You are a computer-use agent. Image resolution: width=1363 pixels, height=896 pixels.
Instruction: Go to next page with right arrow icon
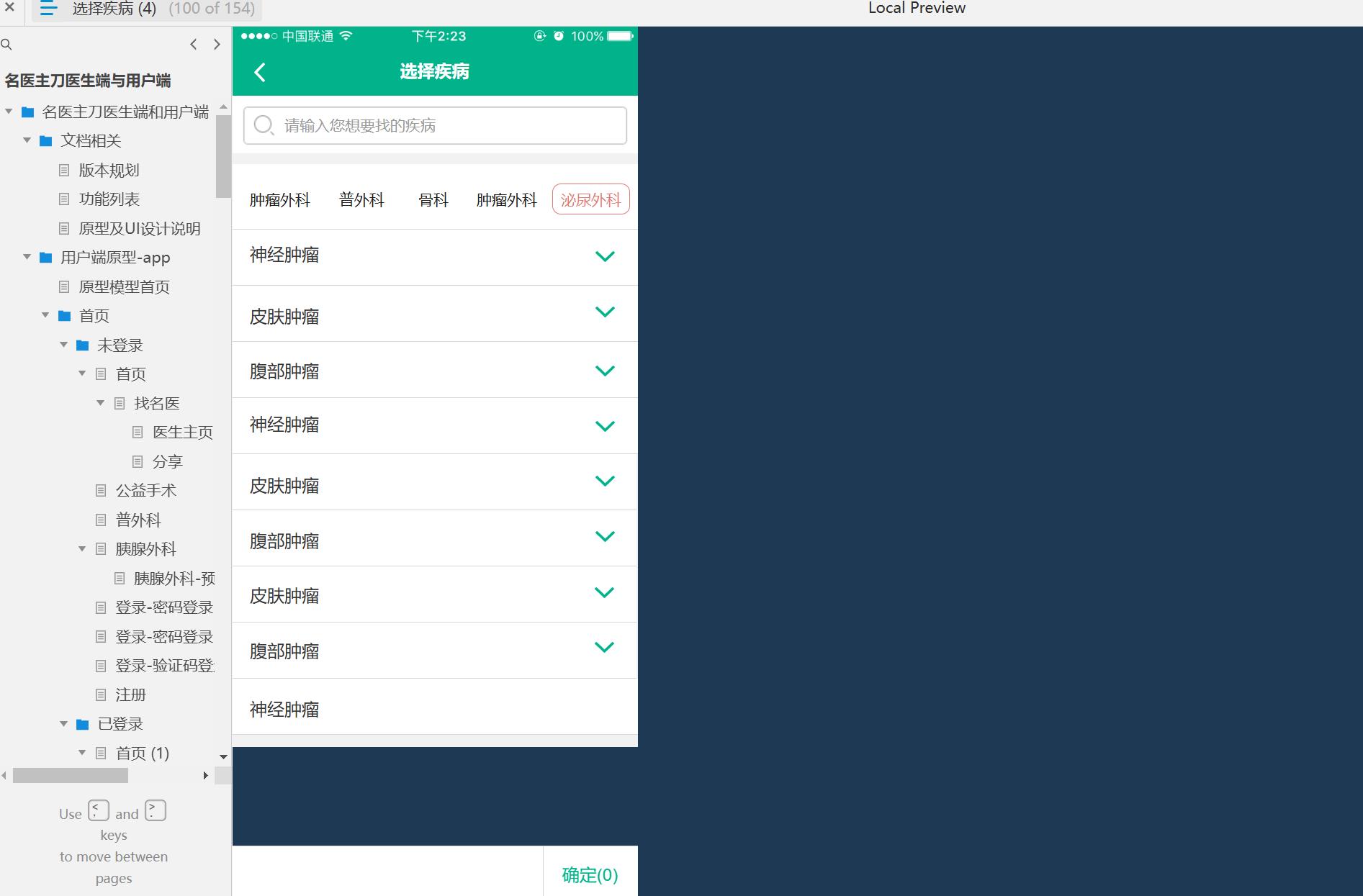pos(217,45)
